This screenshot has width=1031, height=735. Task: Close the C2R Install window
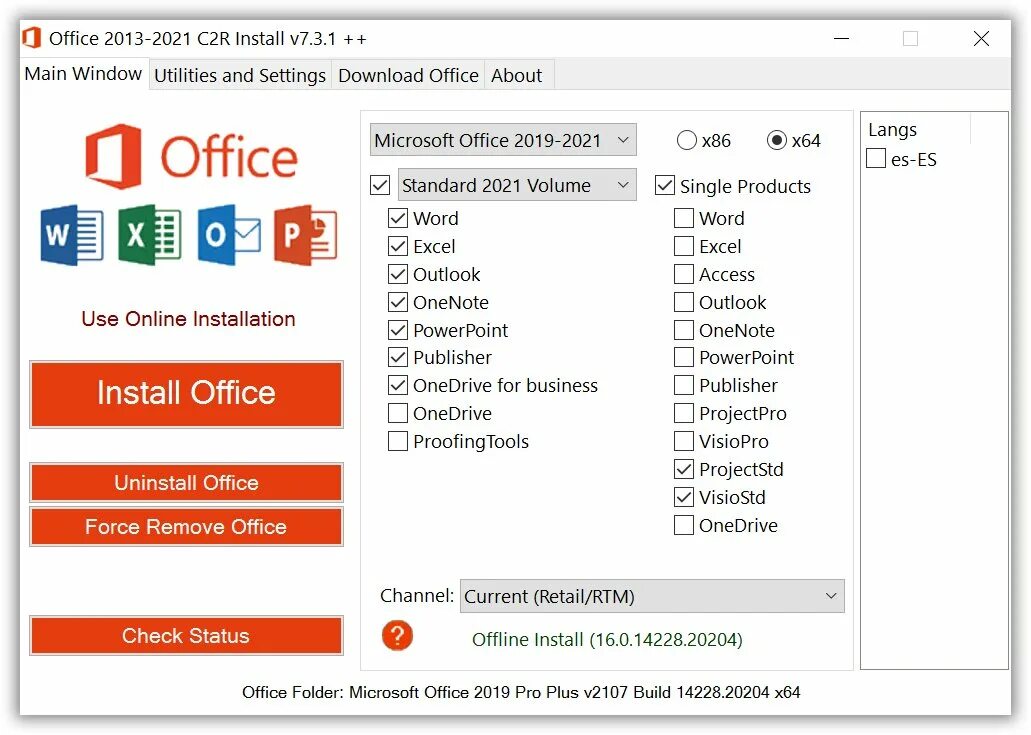(x=981, y=38)
